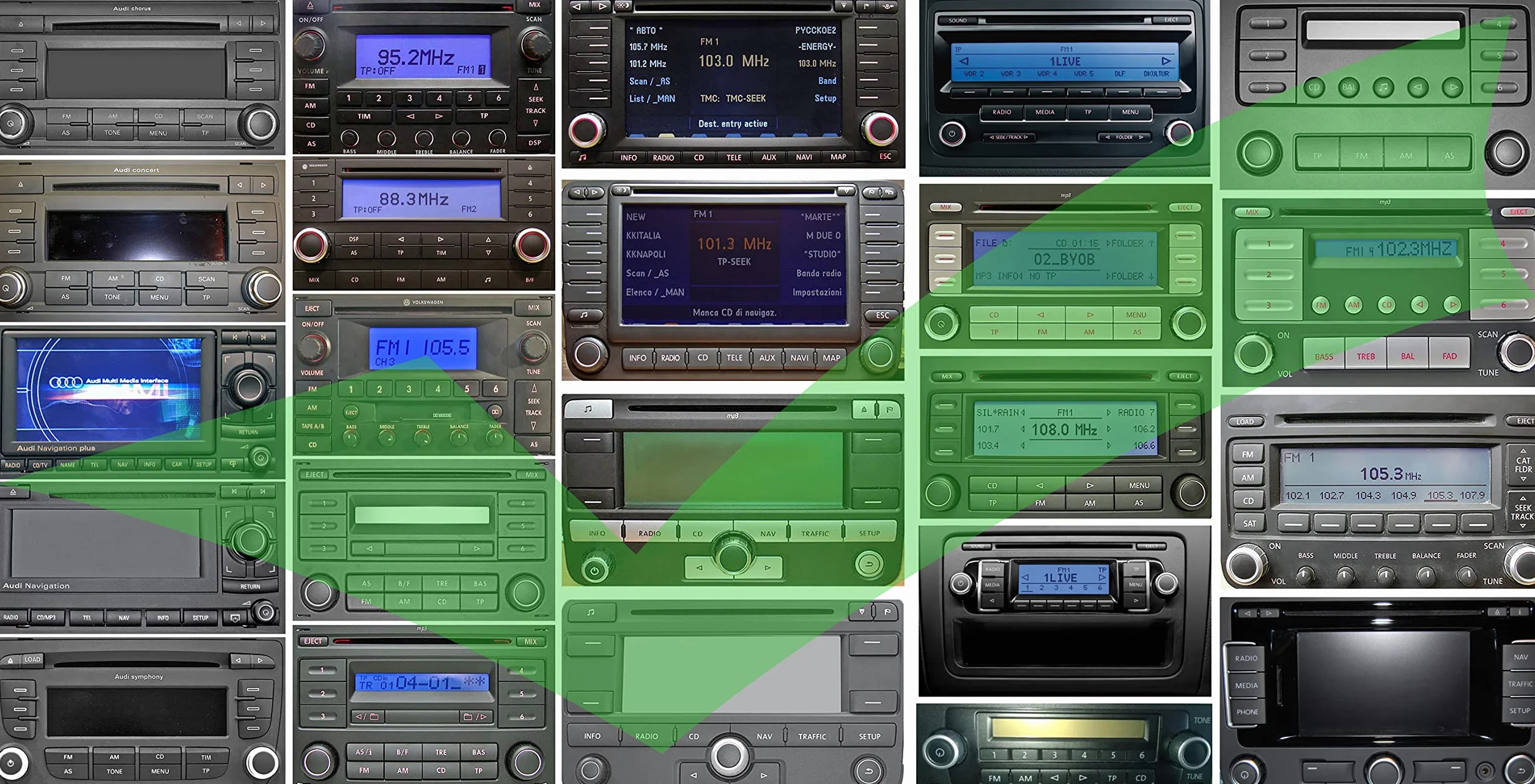Click round power button on green-tinted navigation unit
Image resolution: width=1535 pixels, height=784 pixels.
[594, 571]
